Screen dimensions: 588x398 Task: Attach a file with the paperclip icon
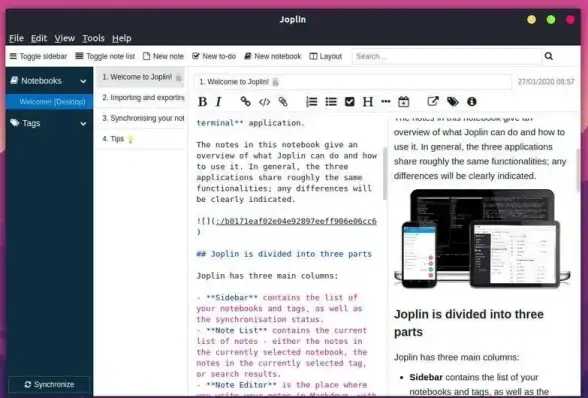coord(283,101)
